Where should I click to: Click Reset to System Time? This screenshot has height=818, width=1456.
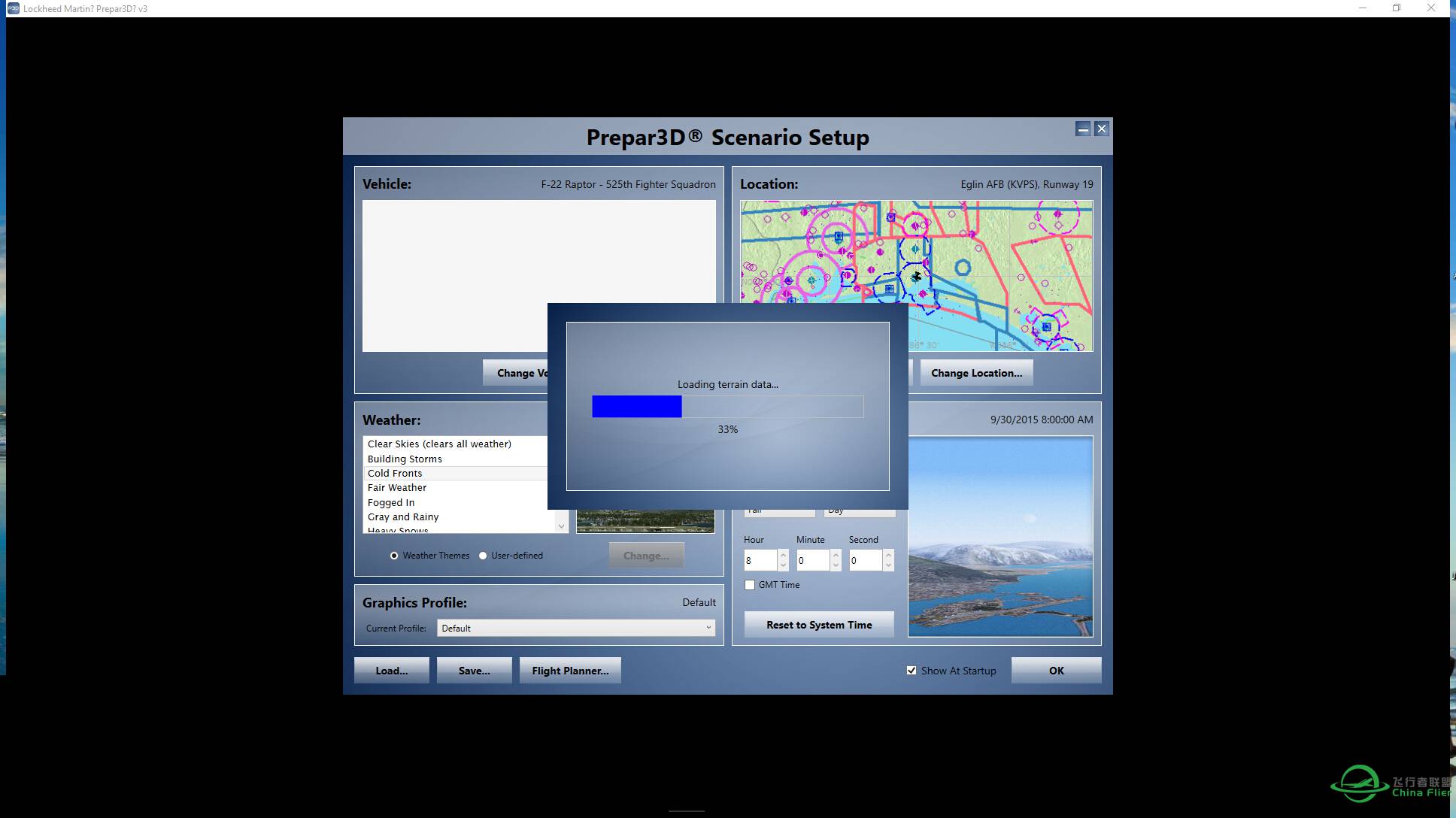(x=819, y=625)
